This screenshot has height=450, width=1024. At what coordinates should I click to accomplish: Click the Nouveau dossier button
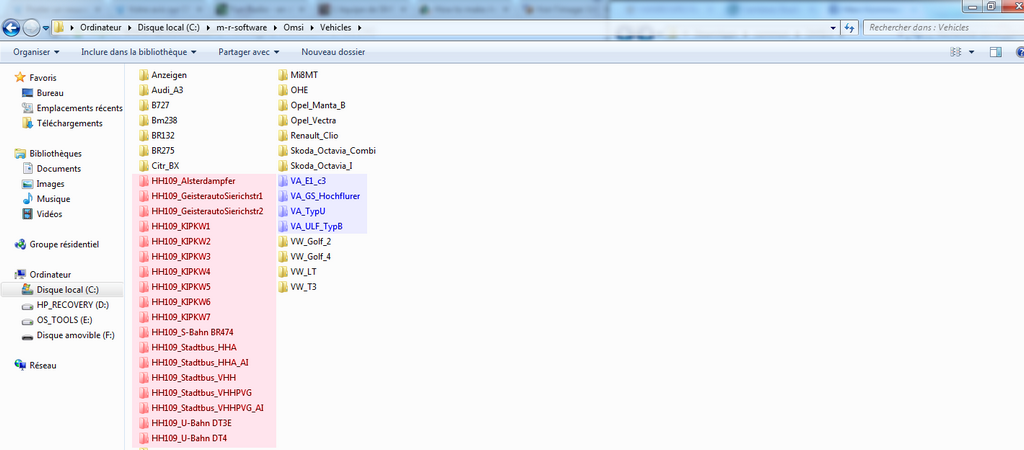(333, 52)
